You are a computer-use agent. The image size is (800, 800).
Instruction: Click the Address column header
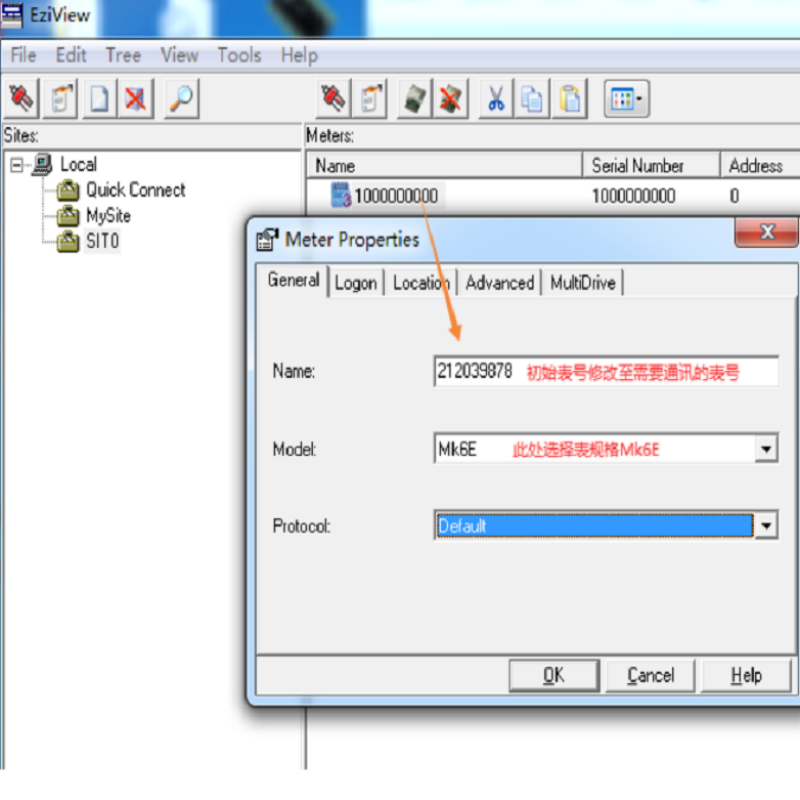click(x=760, y=165)
